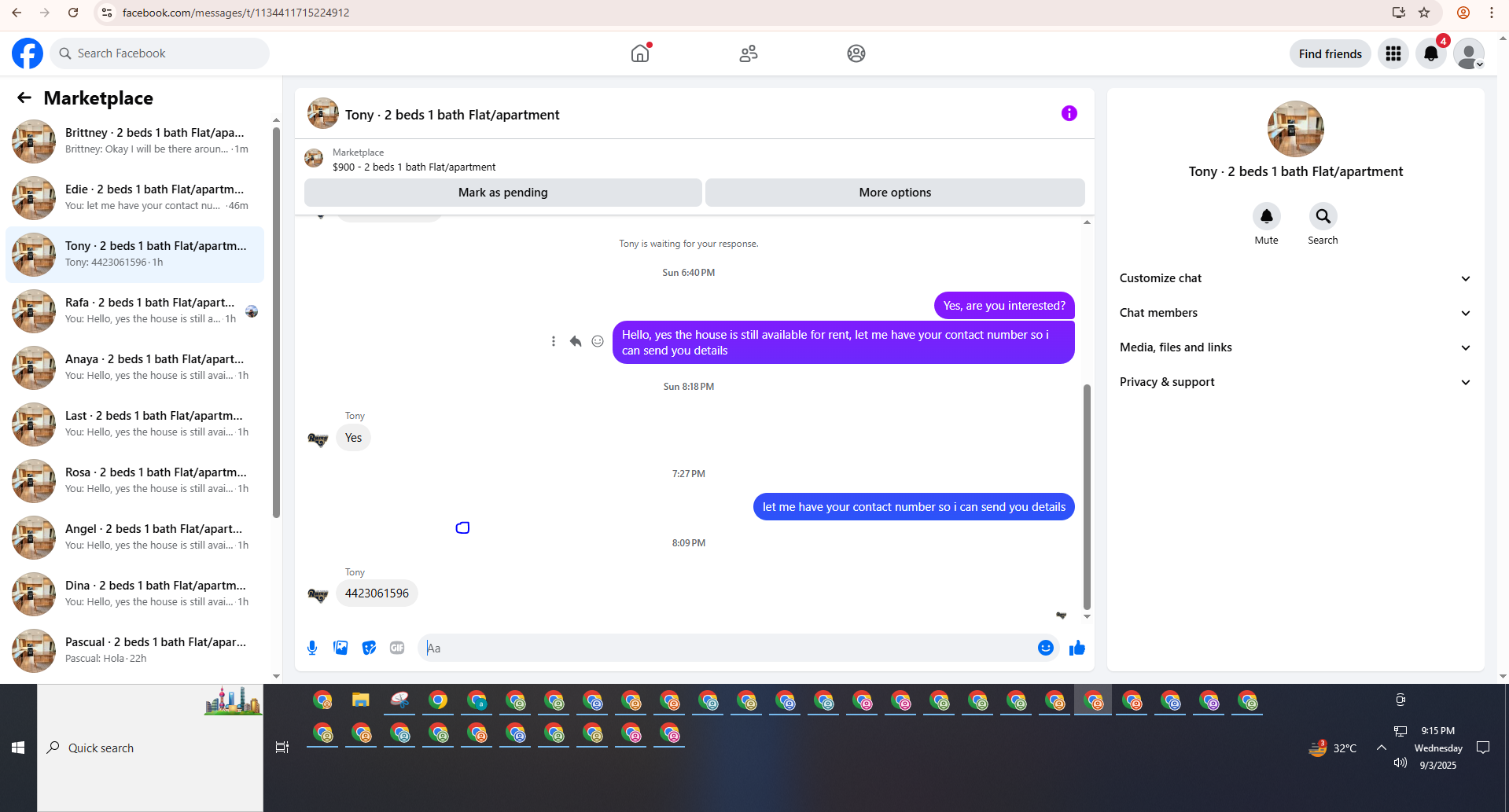
Task: Send a thumbs-up like
Action: (1077, 648)
